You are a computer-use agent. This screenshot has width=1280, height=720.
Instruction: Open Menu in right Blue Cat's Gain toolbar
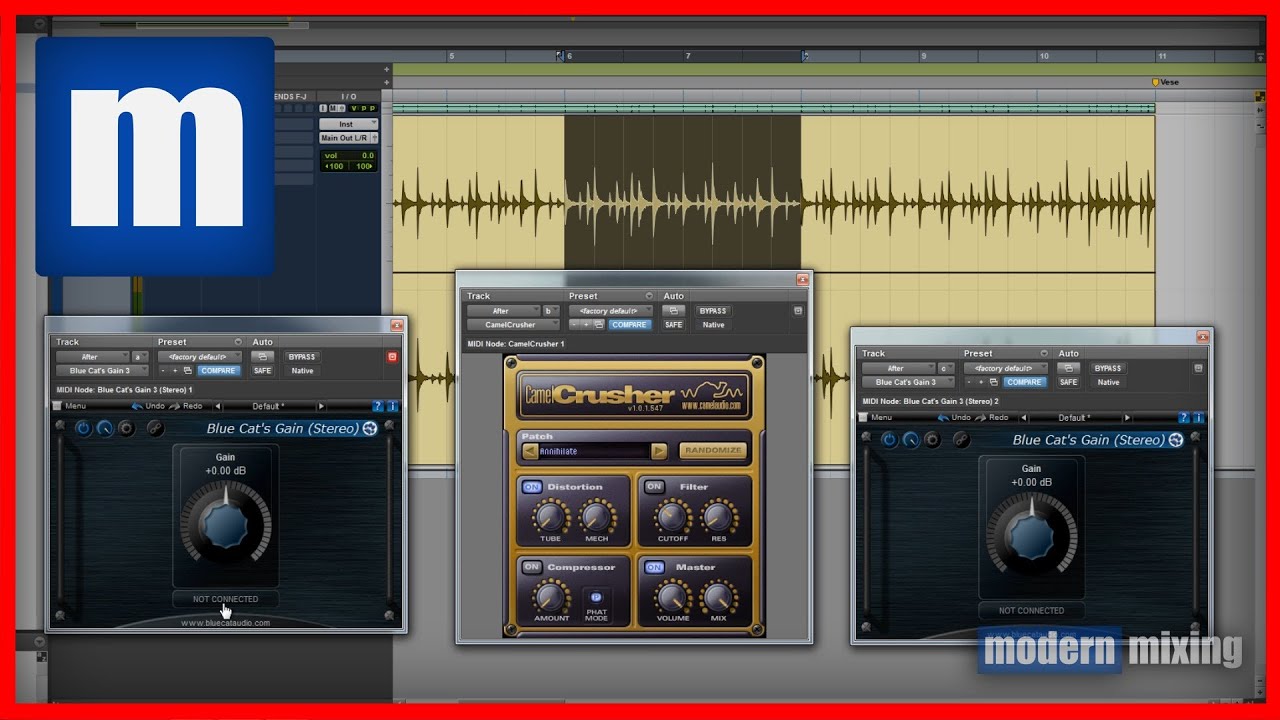point(874,417)
